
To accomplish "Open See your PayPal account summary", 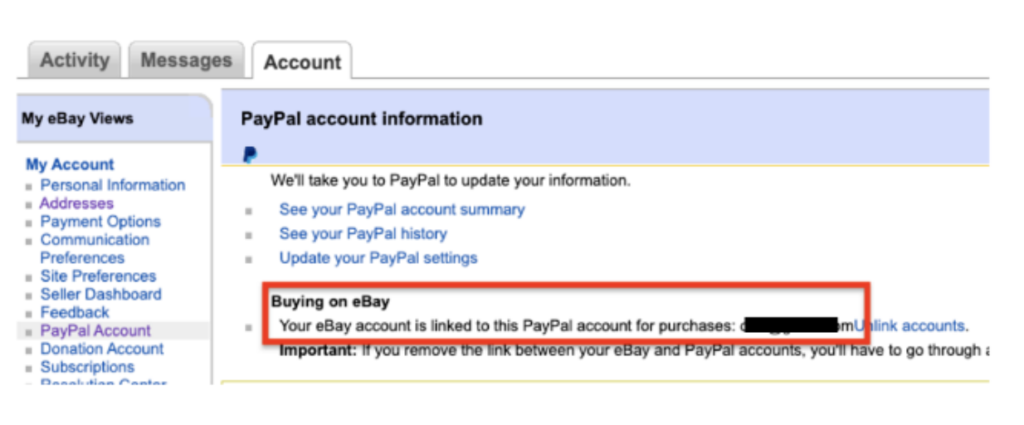I will click(x=402, y=209).
